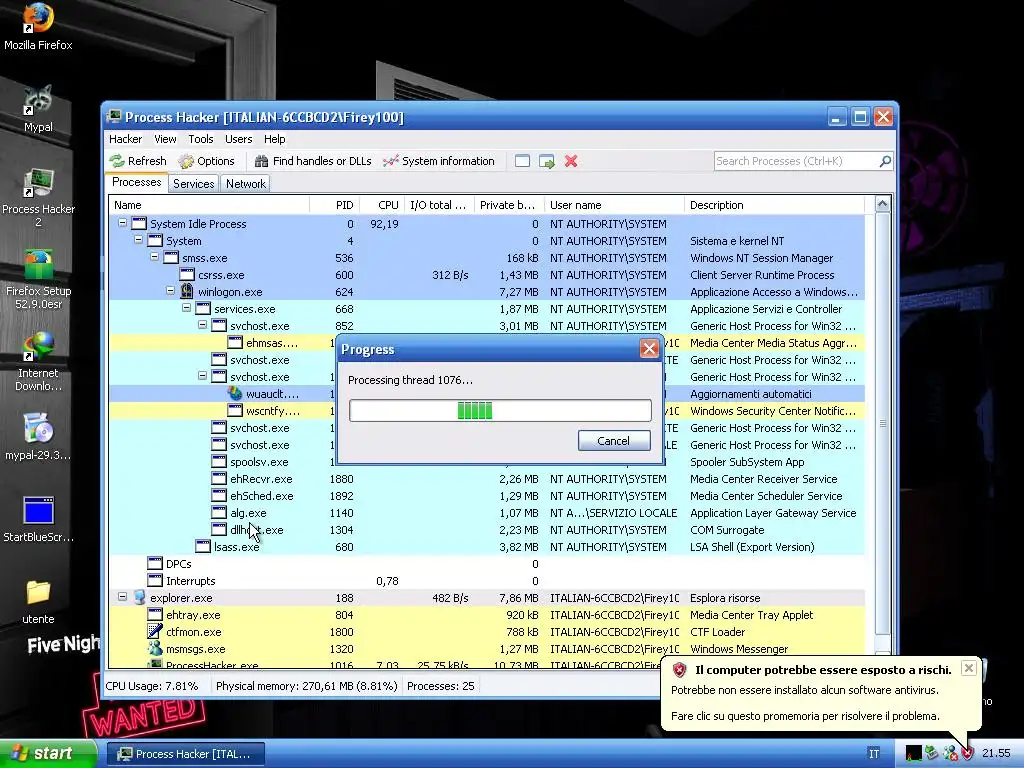Click the red X terminate toolbar icon
The image size is (1024, 768).
click(571, 161)
